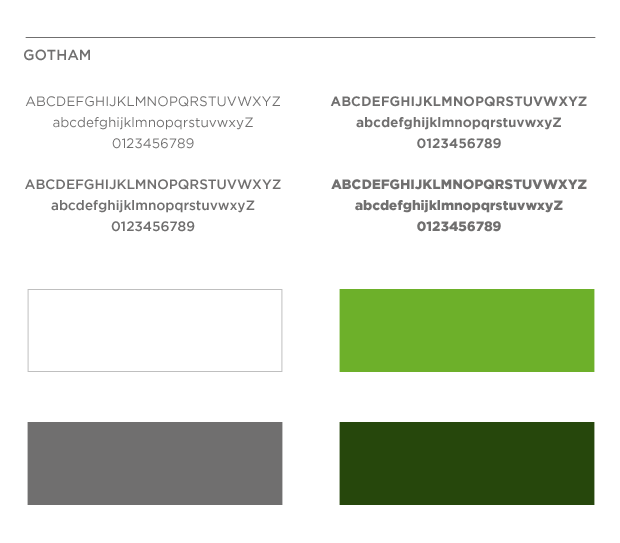Viewport: 620px width, 543px height.
Task: Select book weight uppercase alphabet line
Action: coord(153,185)
